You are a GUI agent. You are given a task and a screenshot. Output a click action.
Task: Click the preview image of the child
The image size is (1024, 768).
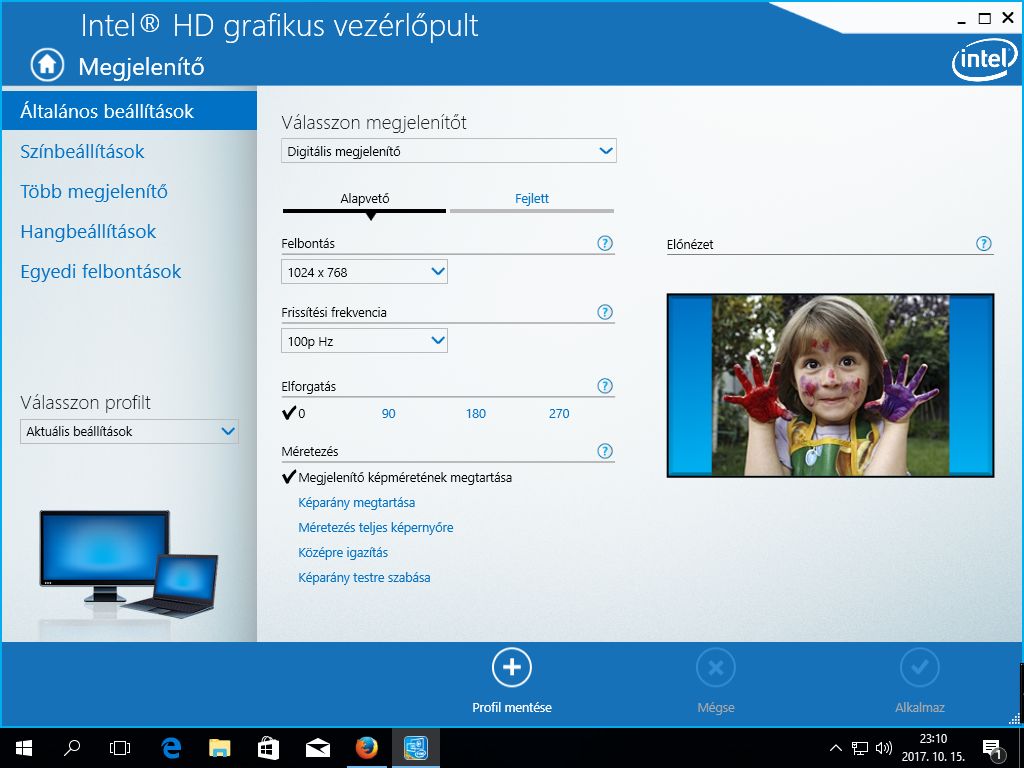[x=830, y=385]
